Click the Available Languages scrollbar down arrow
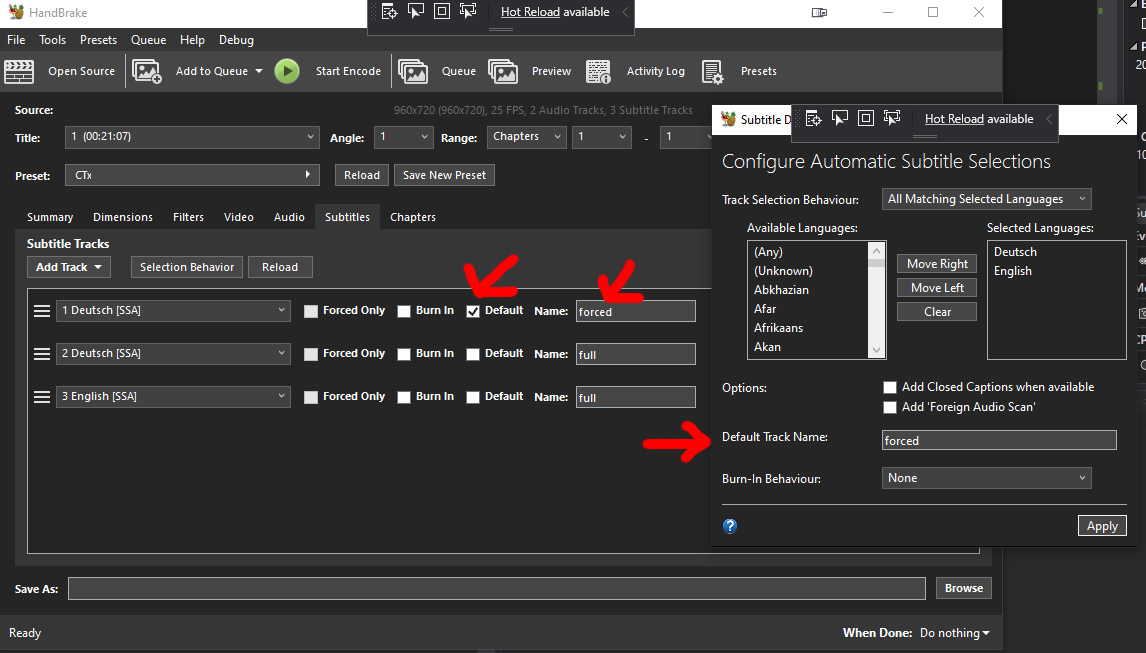The height and width of the screenshot is (653, 1146). point(876,350)
